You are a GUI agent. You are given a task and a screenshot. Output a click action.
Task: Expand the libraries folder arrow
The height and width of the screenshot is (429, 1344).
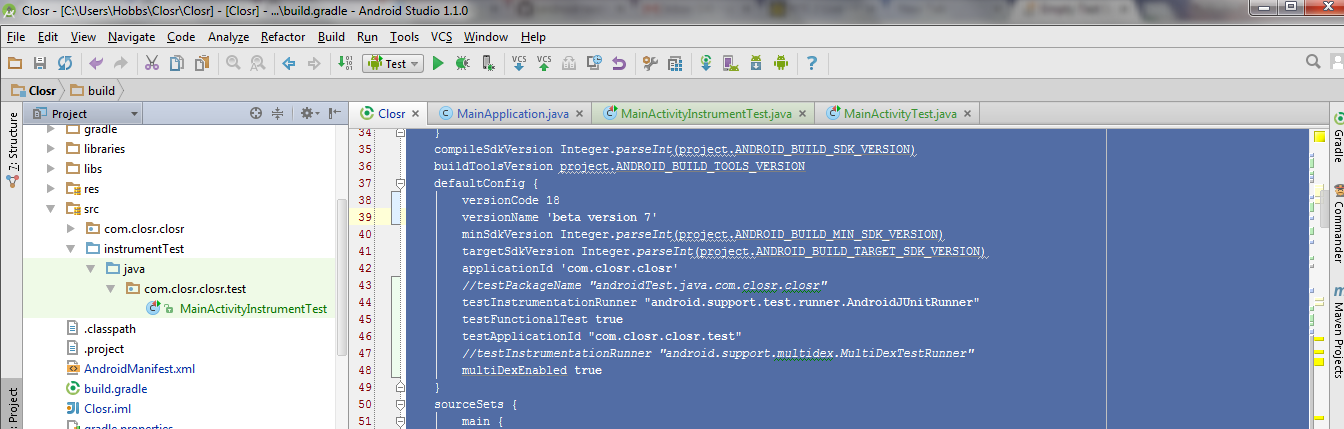click(52, 149)
